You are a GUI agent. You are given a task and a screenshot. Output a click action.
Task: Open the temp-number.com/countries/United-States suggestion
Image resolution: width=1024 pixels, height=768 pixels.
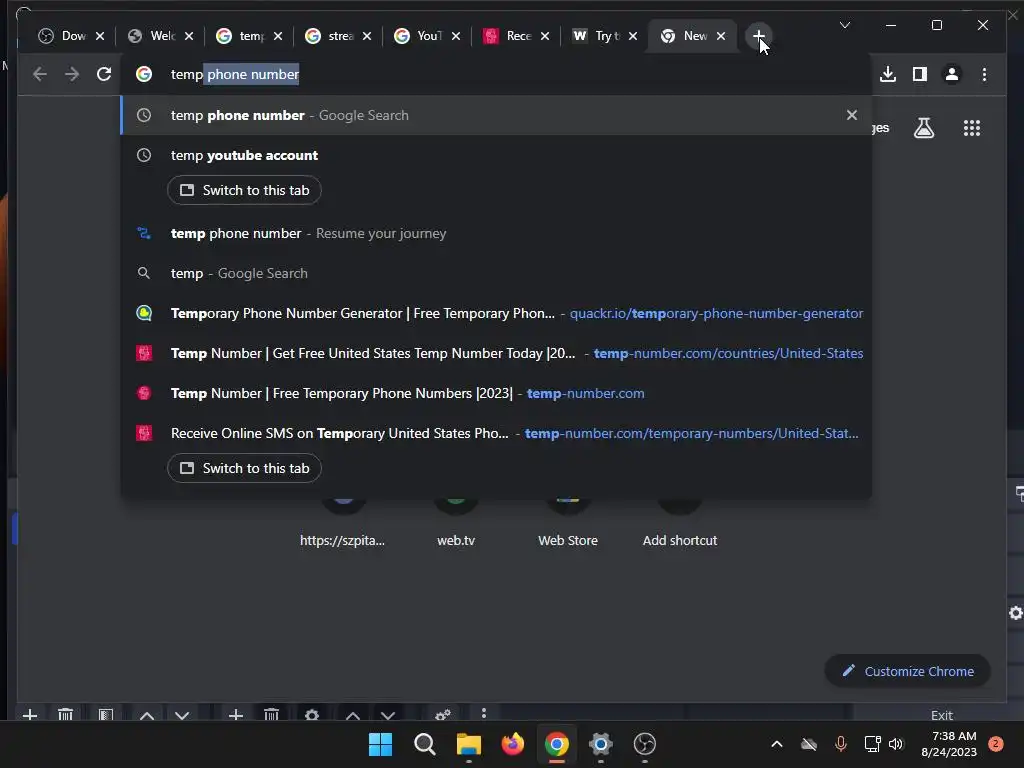point(496,353)
